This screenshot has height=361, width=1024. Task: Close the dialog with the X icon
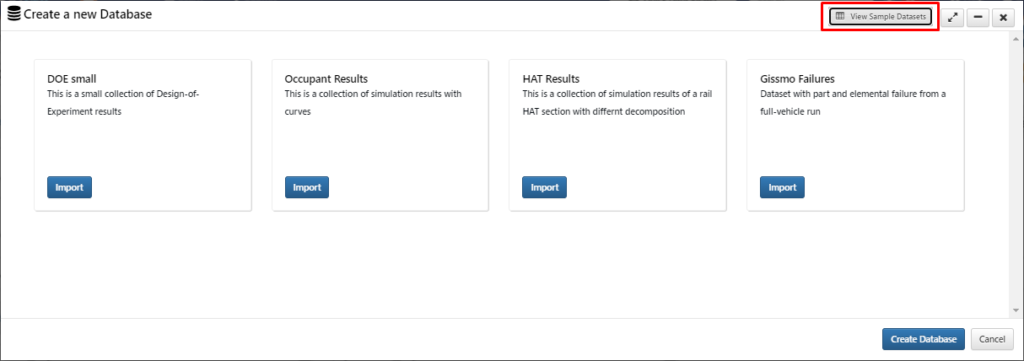click(1003, 18)
